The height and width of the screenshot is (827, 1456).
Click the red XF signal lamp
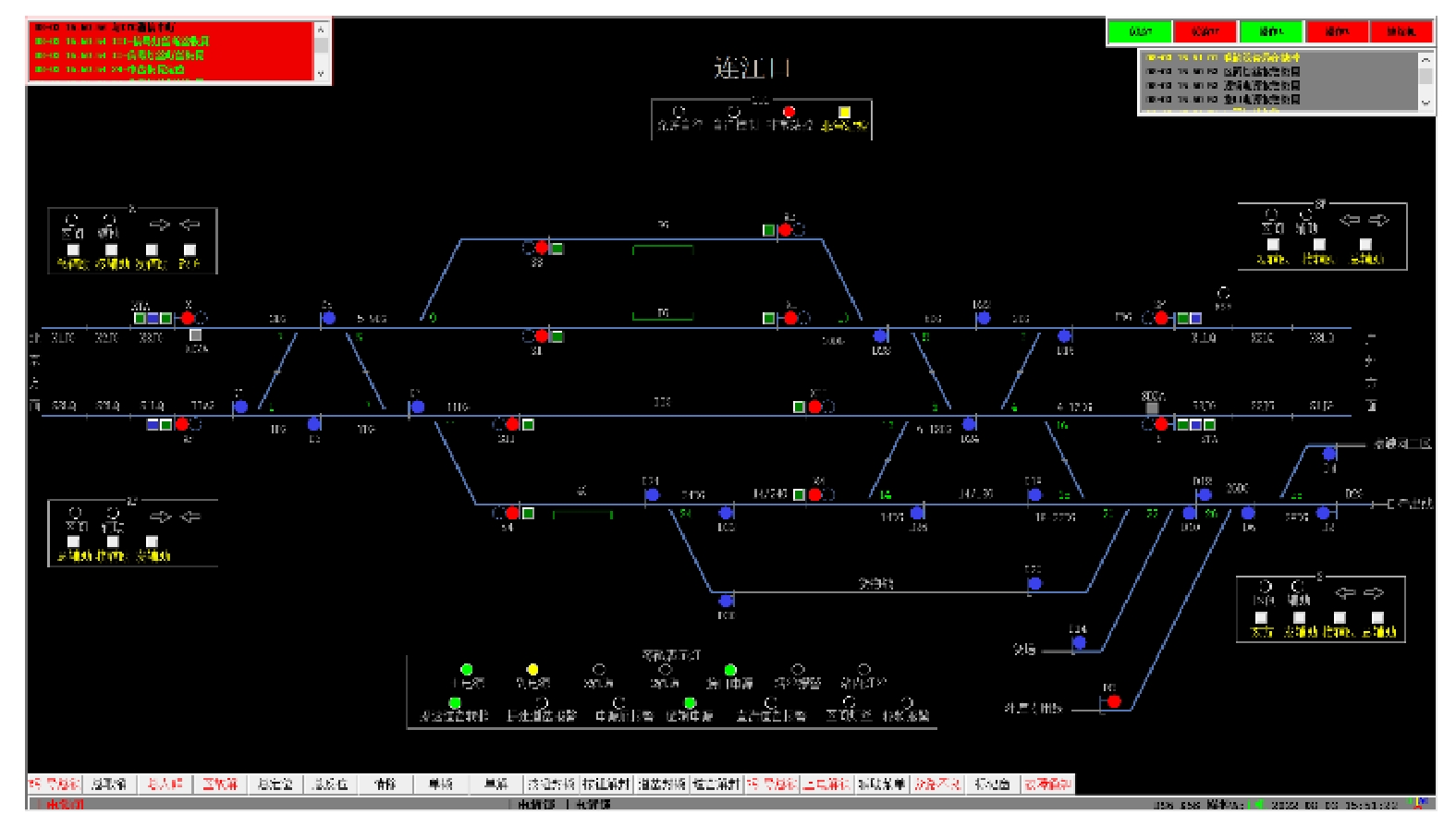182,424
